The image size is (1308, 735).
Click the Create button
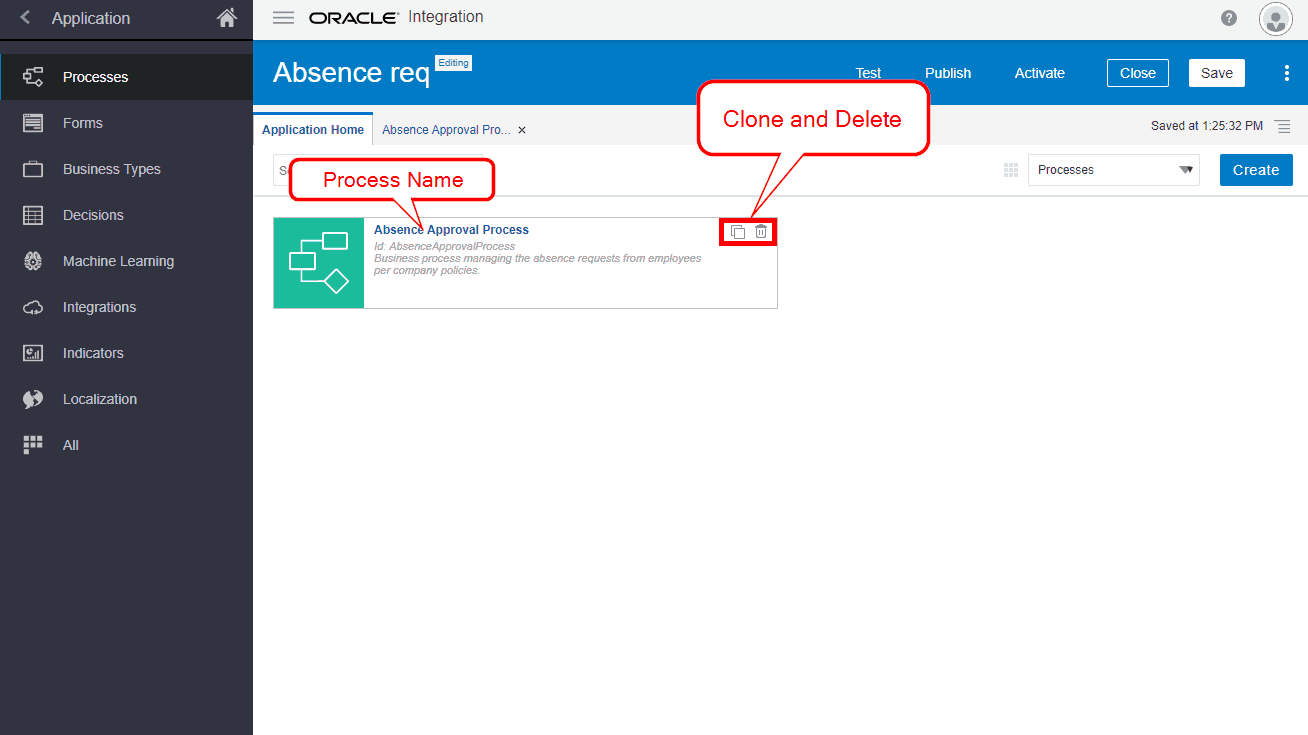[x=1255, y=170]
